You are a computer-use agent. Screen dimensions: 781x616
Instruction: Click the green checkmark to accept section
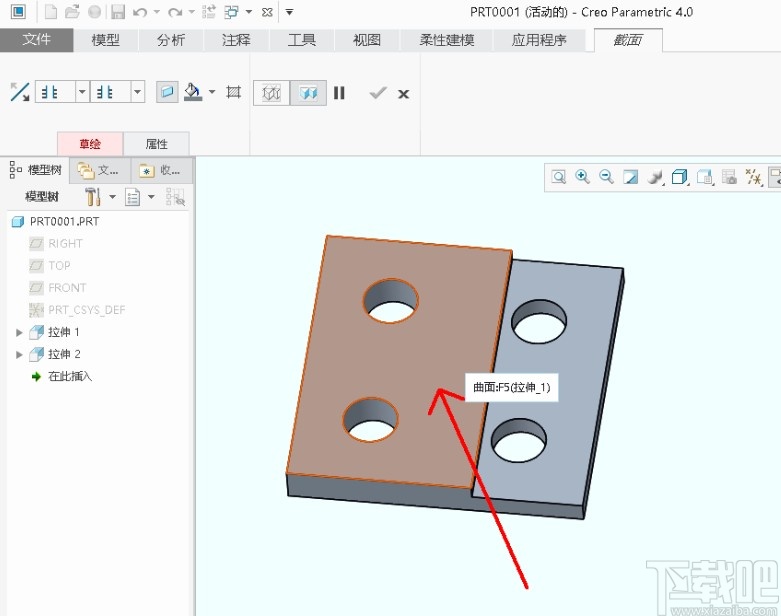(377, 93)
